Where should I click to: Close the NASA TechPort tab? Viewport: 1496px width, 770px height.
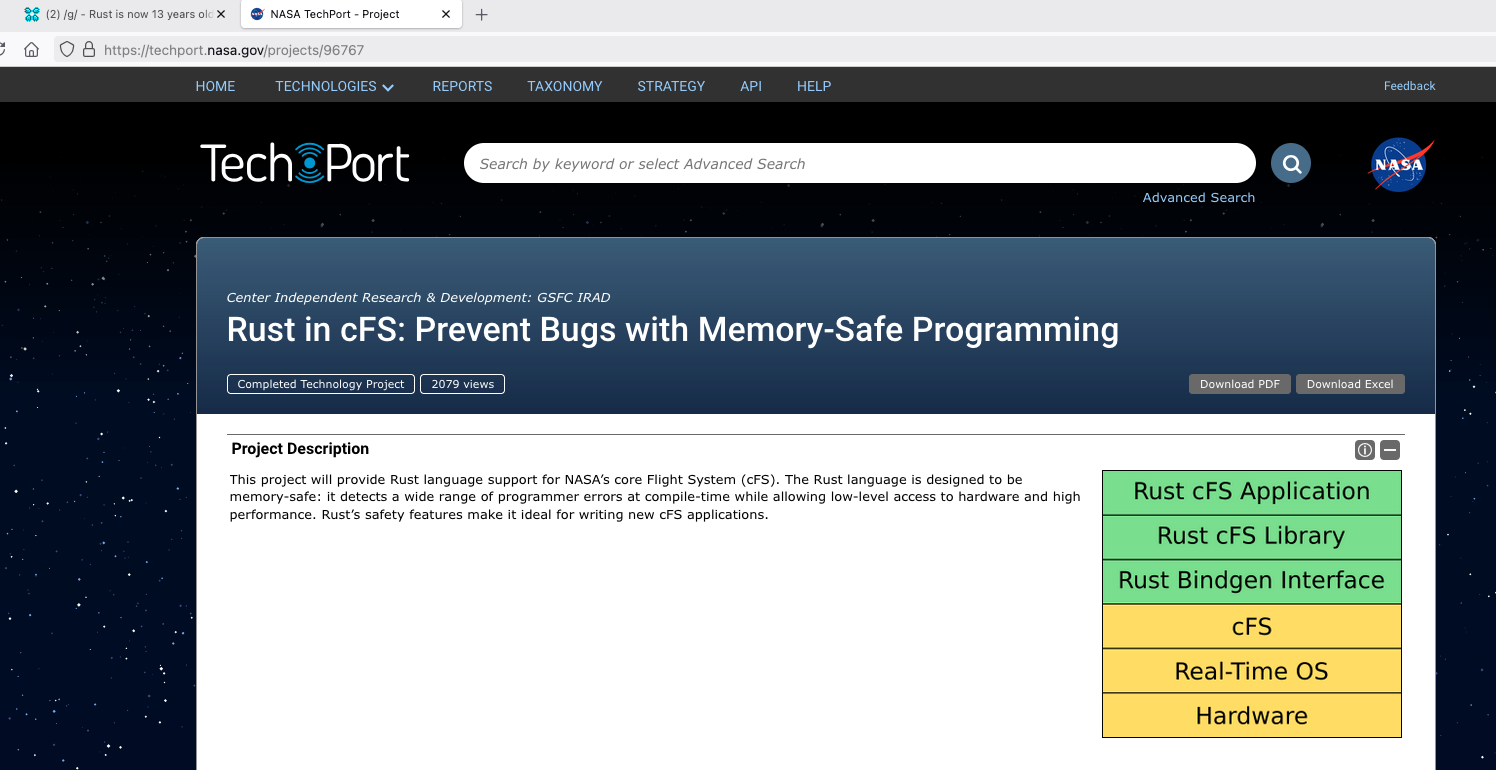(x=446, y=14)
